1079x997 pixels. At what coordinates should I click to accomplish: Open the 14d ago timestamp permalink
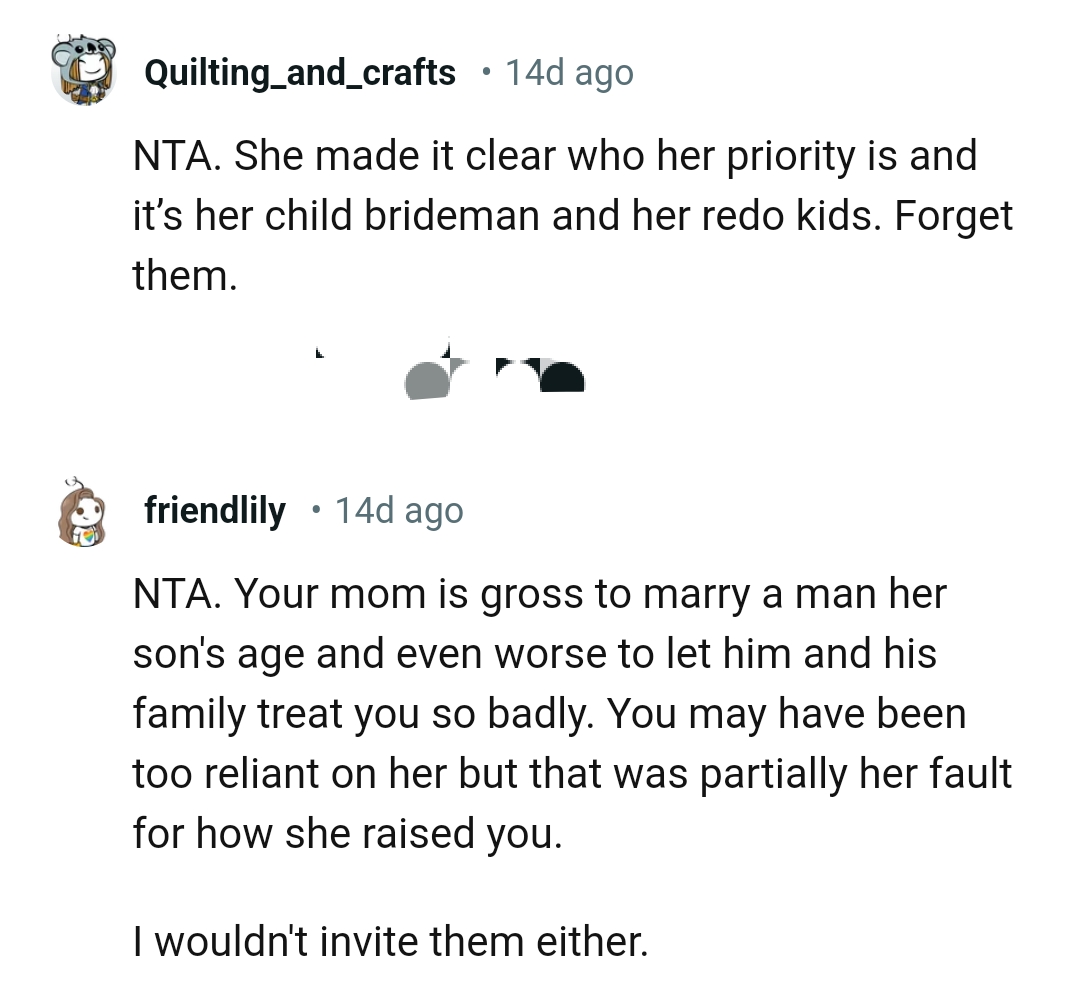click(x=569, y=72)
